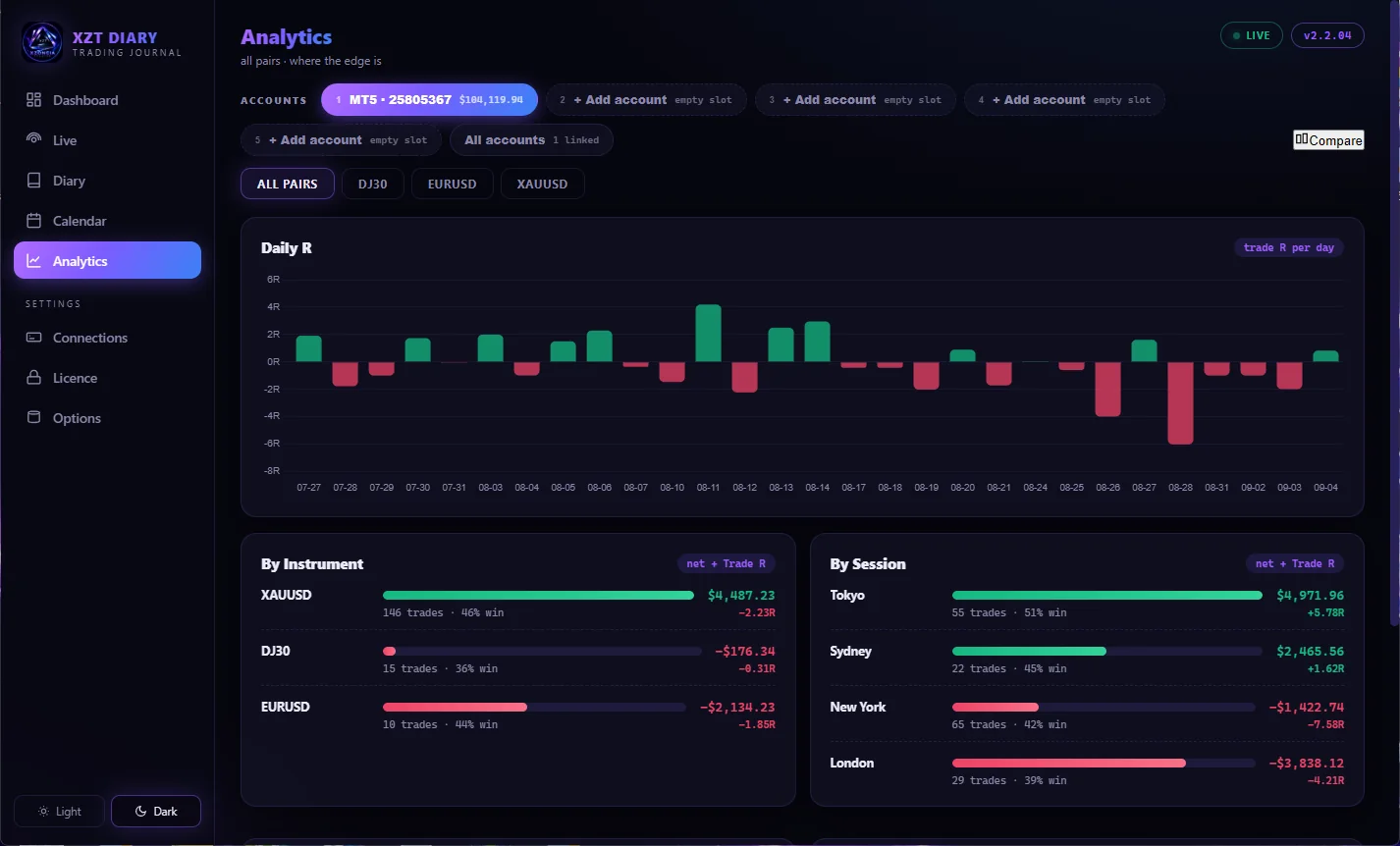Click the 'trade R per day' badge
The width and height of the screenshot is (1400, 846).
(x=1289, y=247)
